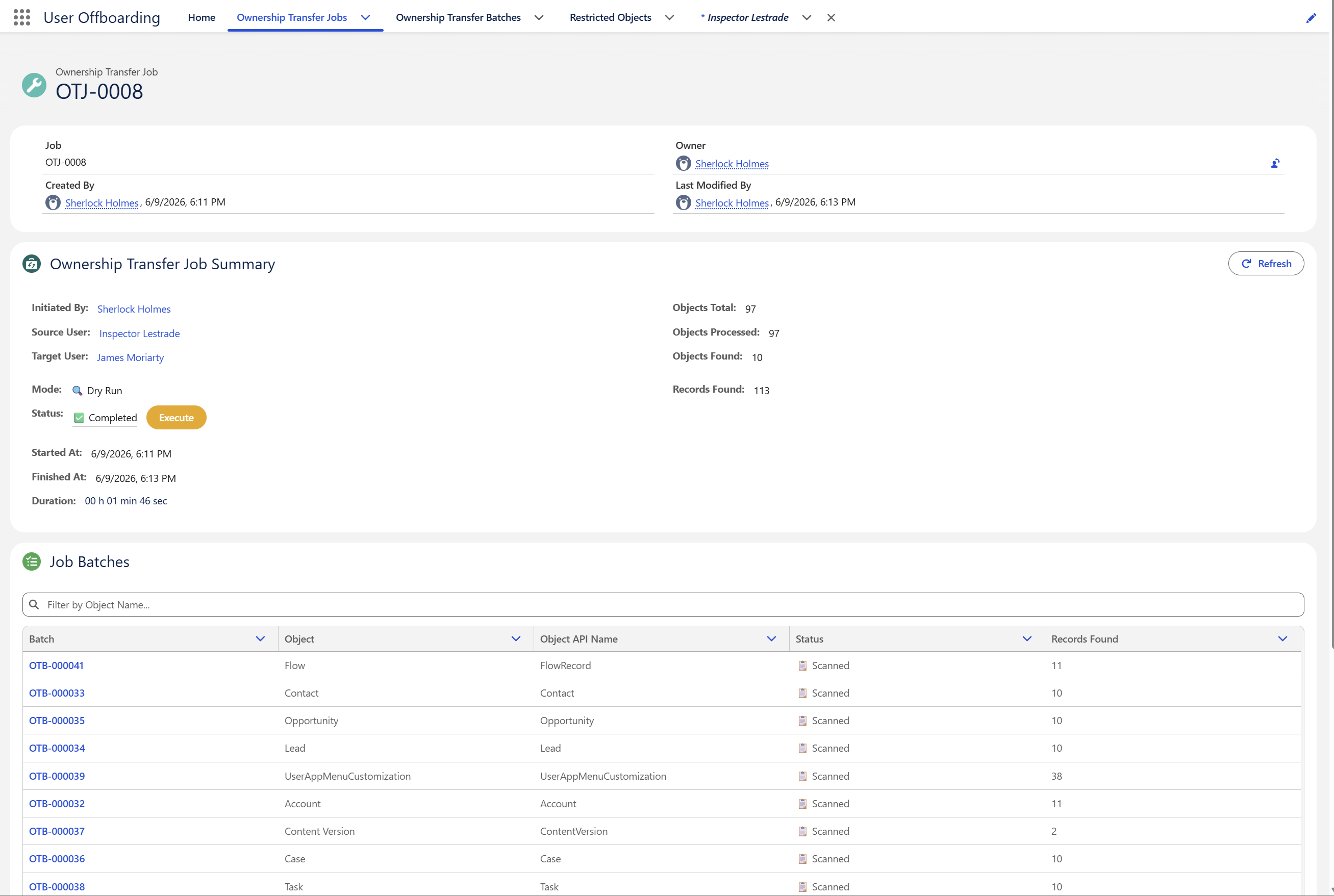Click the Refresh button
This screenshot has height=896, width=1334.
[x=1266, y=264]
